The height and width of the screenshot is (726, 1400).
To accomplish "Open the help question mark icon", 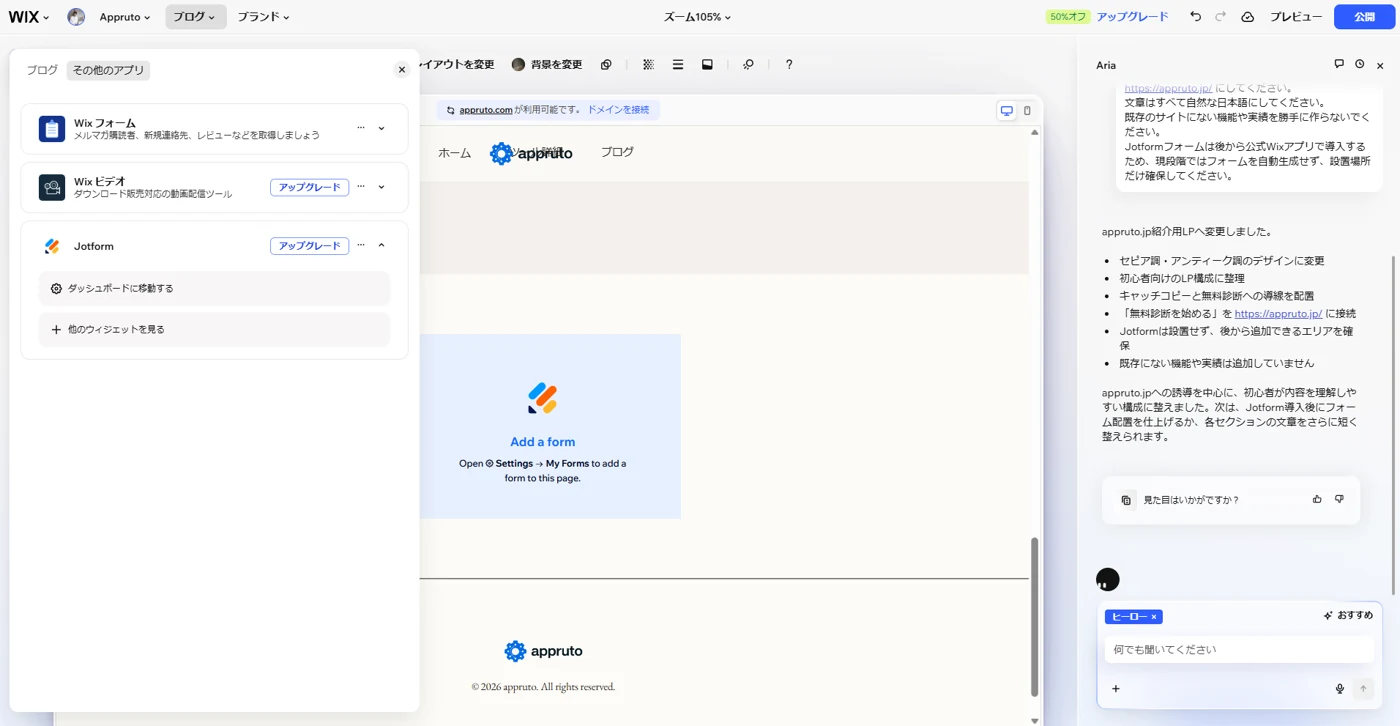I will (789, 64).
